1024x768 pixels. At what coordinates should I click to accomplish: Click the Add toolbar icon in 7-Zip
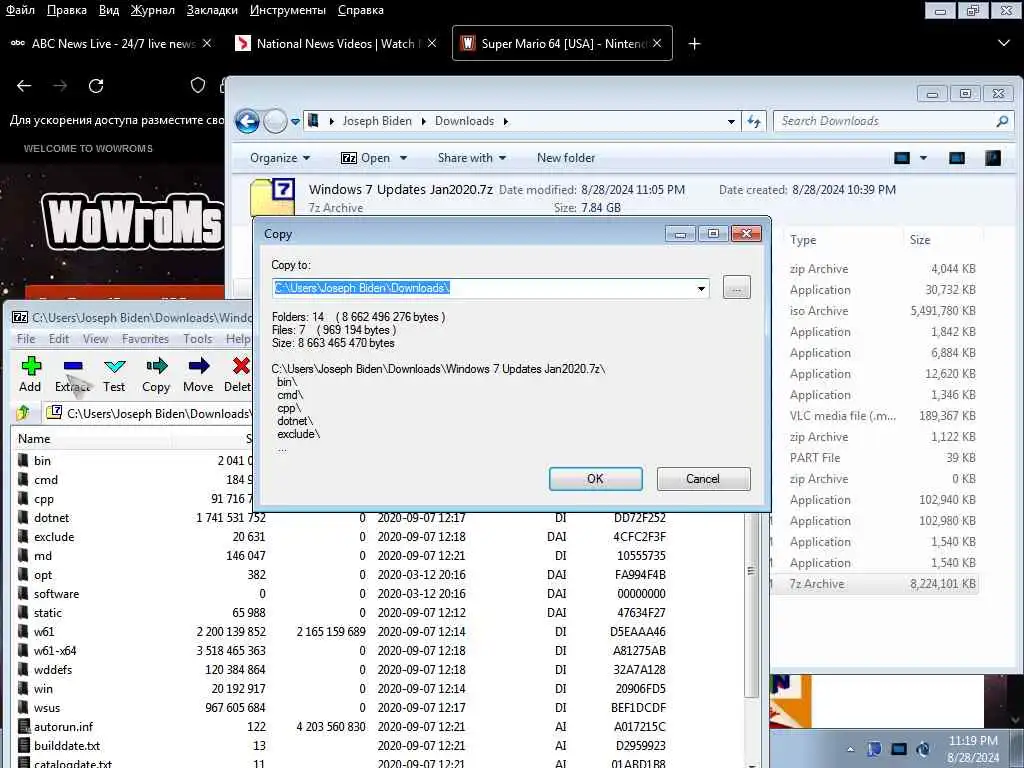point(30,366)
